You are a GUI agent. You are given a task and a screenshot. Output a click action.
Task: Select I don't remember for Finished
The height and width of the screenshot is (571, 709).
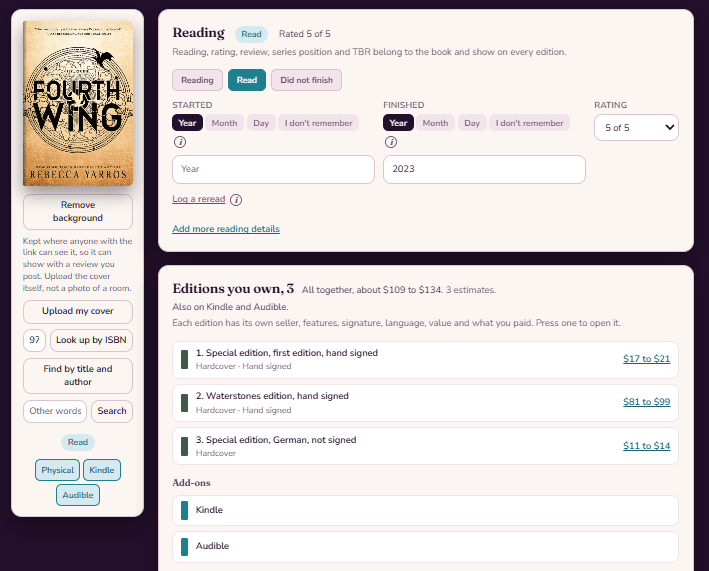[x=529, y=123]
